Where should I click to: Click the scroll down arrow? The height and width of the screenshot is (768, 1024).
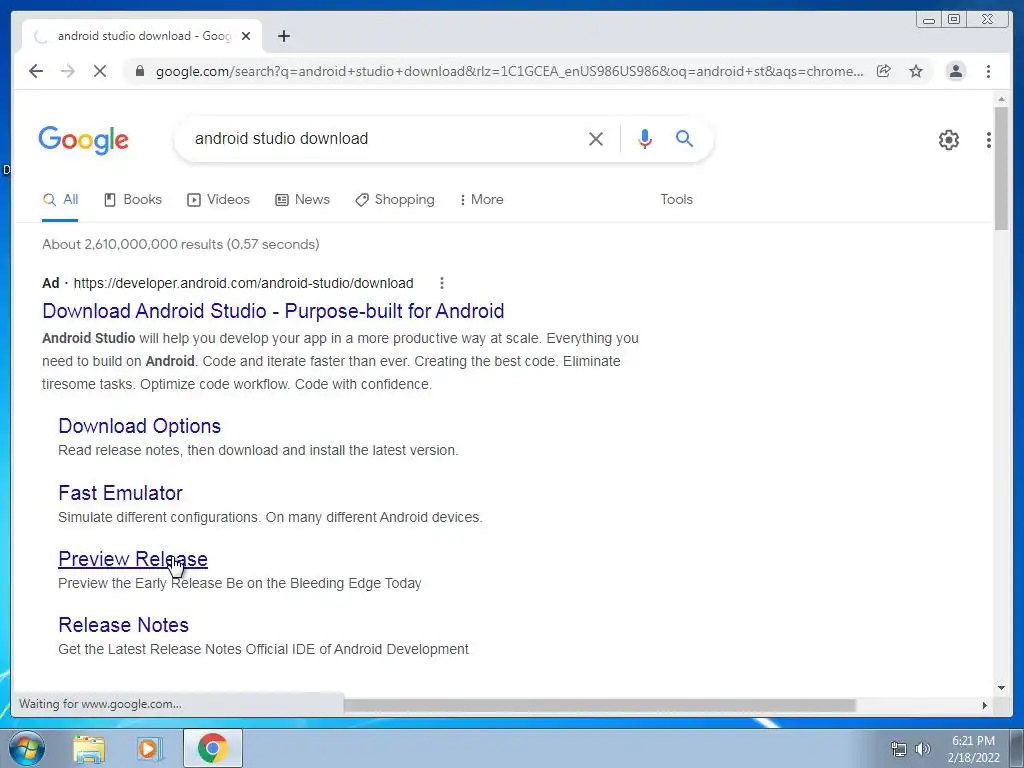(1001, 687)
